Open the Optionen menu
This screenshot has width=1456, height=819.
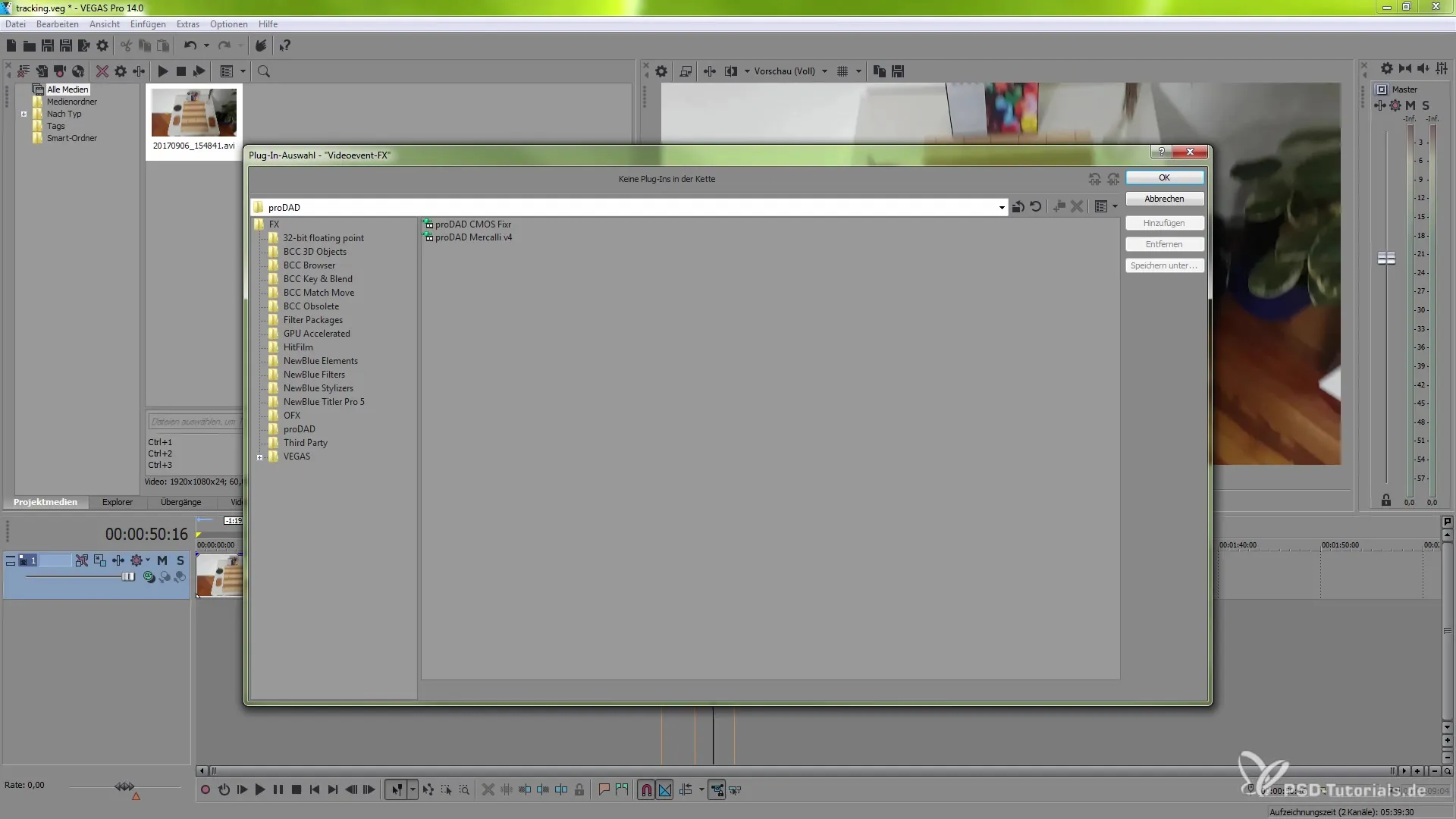click(229, 24)
